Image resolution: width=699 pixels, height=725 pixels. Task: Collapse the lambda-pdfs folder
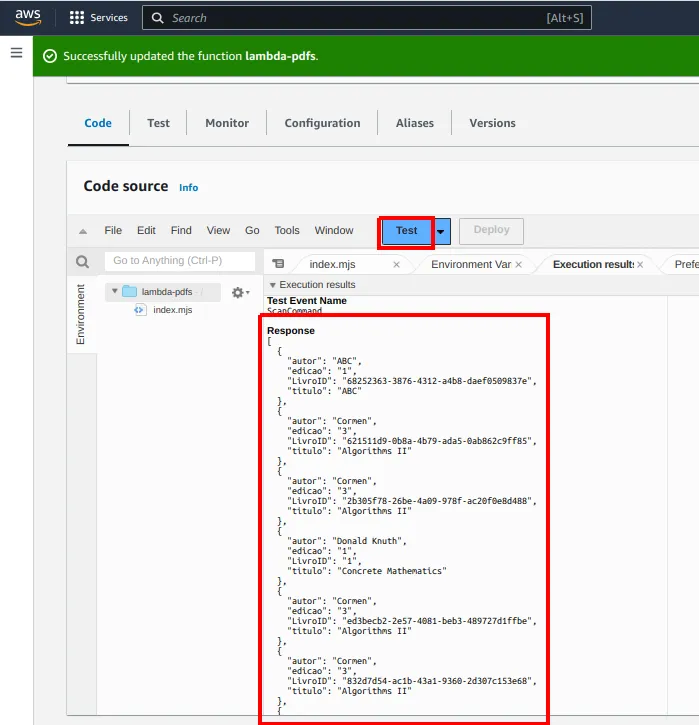click(x=115, y=291)
